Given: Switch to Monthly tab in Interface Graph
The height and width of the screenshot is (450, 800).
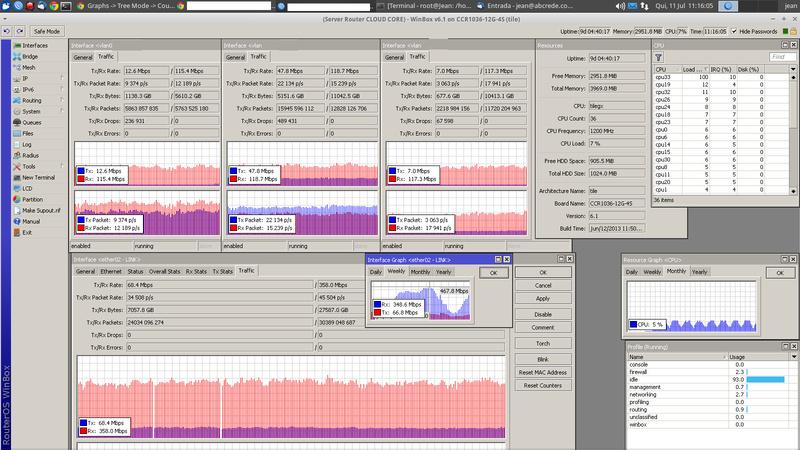Looking at the screenshot, I should [x=420, y=271].
